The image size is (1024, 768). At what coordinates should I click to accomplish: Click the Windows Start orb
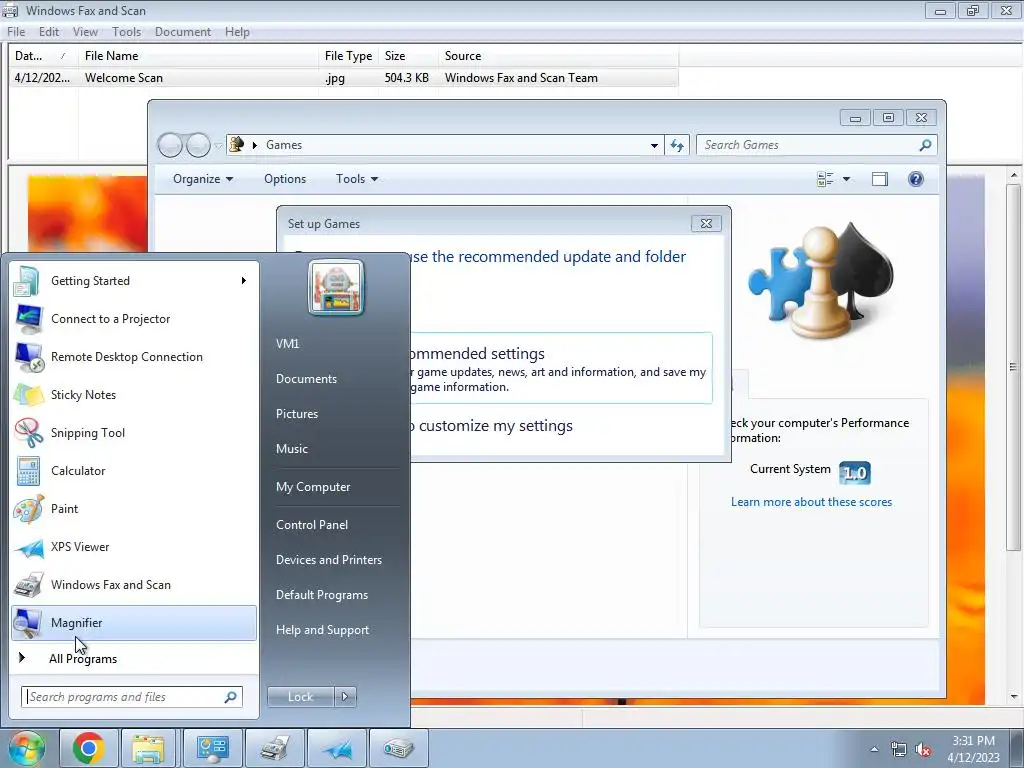point(26,748)
